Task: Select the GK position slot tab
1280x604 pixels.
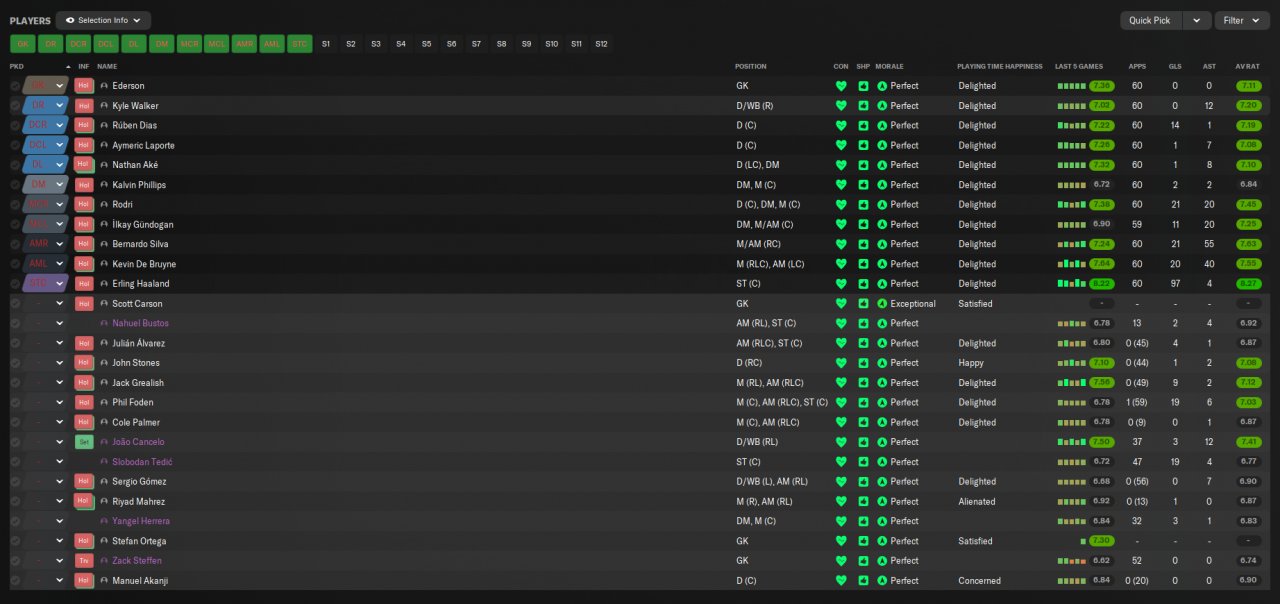Action: pyautogui.click(x=23, y=44)
